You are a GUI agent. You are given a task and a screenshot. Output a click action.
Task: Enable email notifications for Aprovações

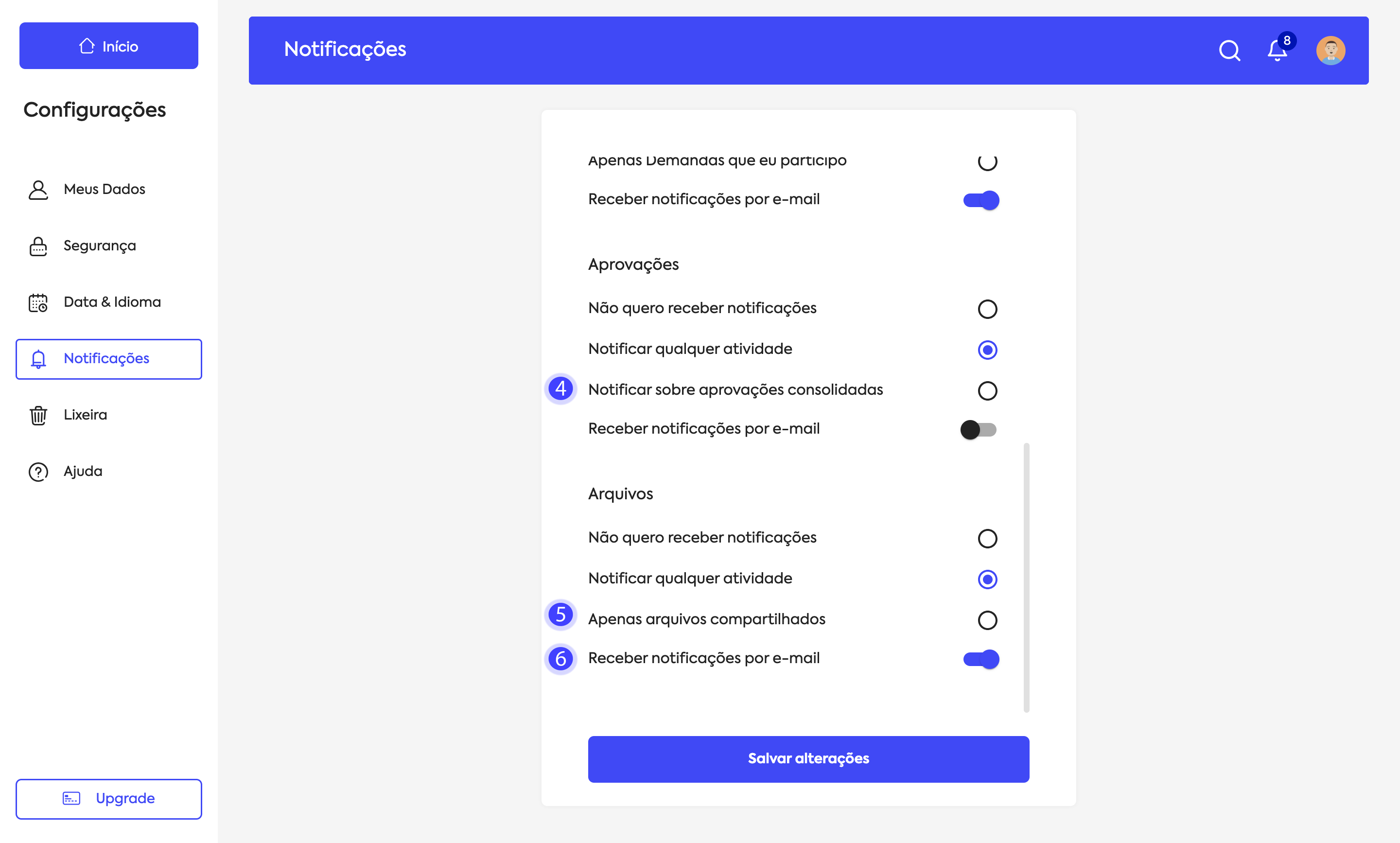click(978, 429)
